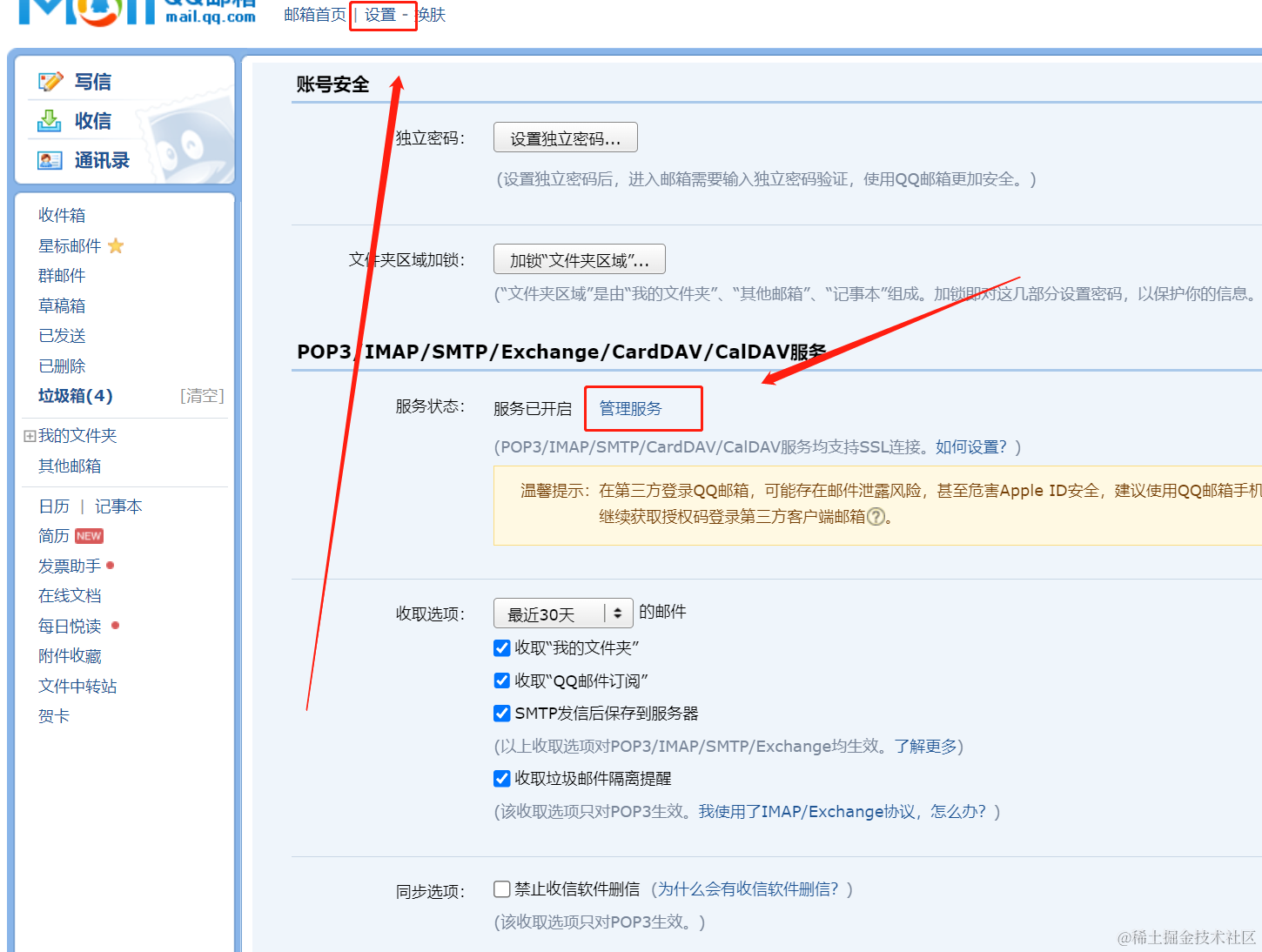Open the 星标邮件 folder

point(70,246)
